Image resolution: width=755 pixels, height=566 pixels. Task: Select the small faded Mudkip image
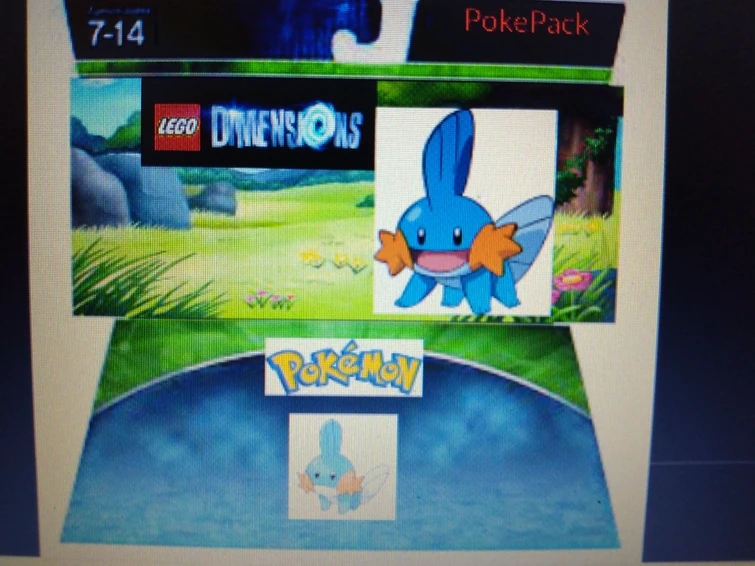tap(343, 466)
